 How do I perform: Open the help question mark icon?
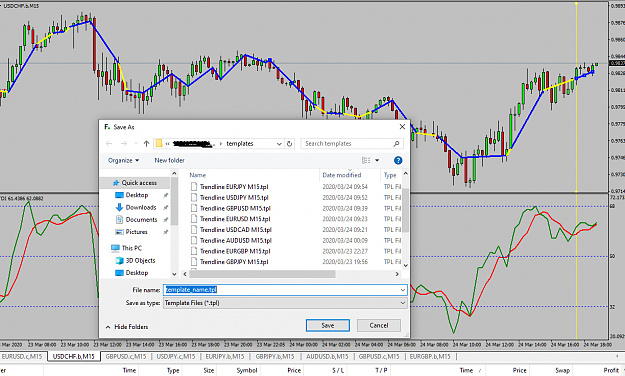click(x=398, y=160)
